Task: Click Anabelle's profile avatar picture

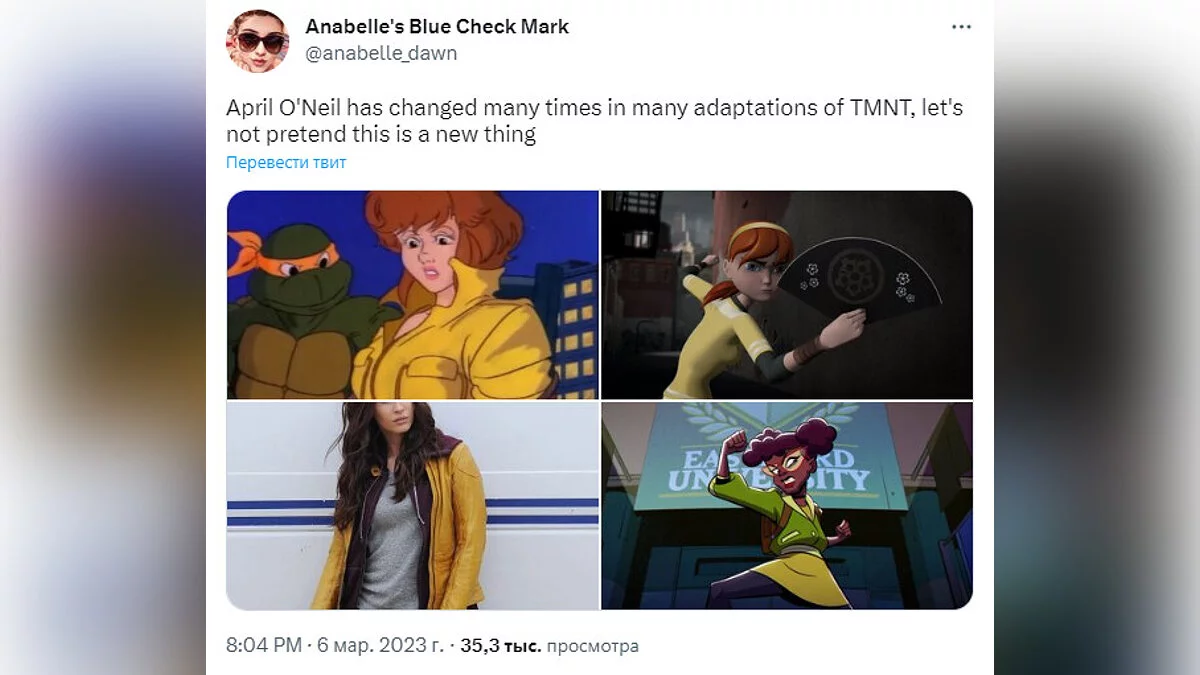Action: (x=258, y=41)
